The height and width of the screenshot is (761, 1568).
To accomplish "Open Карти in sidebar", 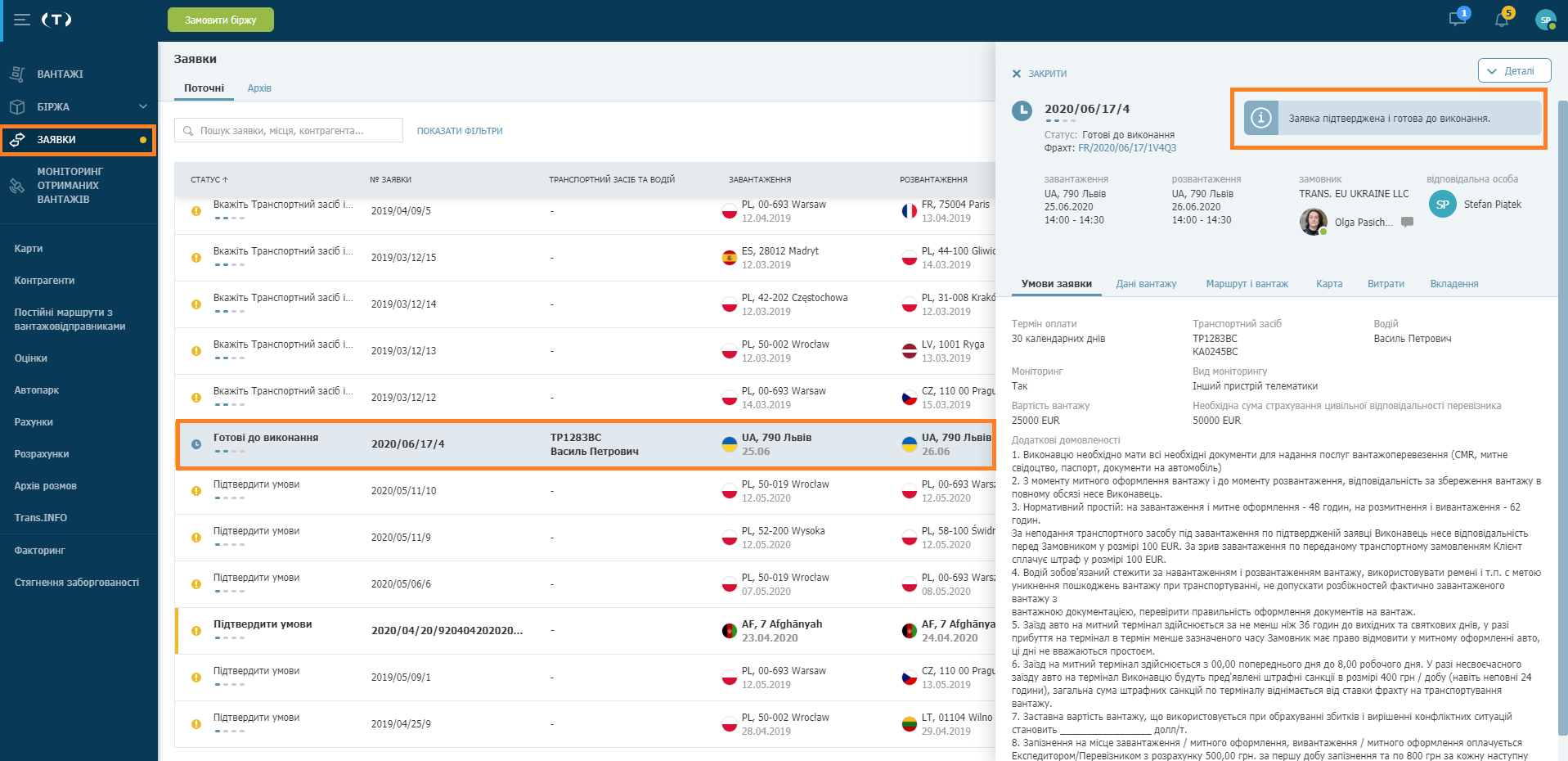I will tap(29, 249).
